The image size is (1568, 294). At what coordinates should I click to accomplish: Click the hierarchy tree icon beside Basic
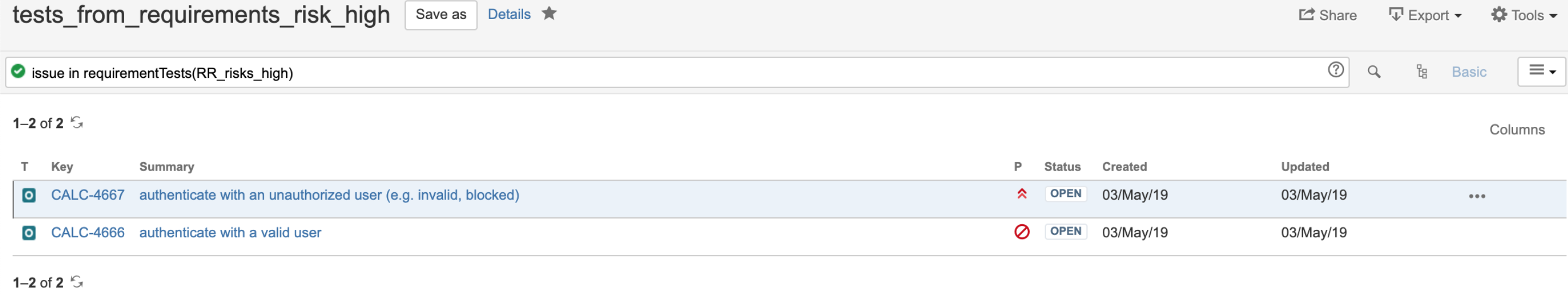point(1421,72)
